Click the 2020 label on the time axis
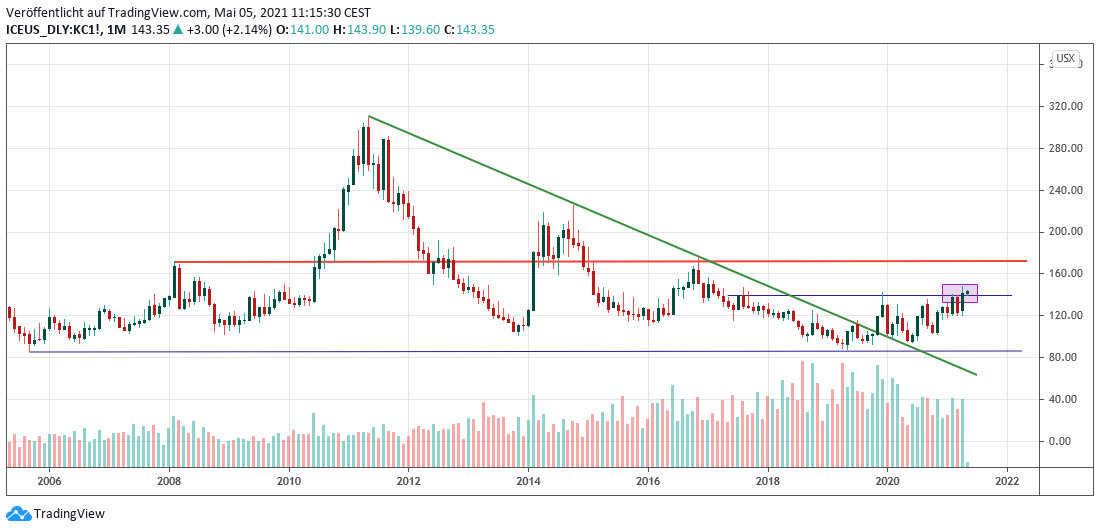Screen dimensions: 1100x532 887,481
